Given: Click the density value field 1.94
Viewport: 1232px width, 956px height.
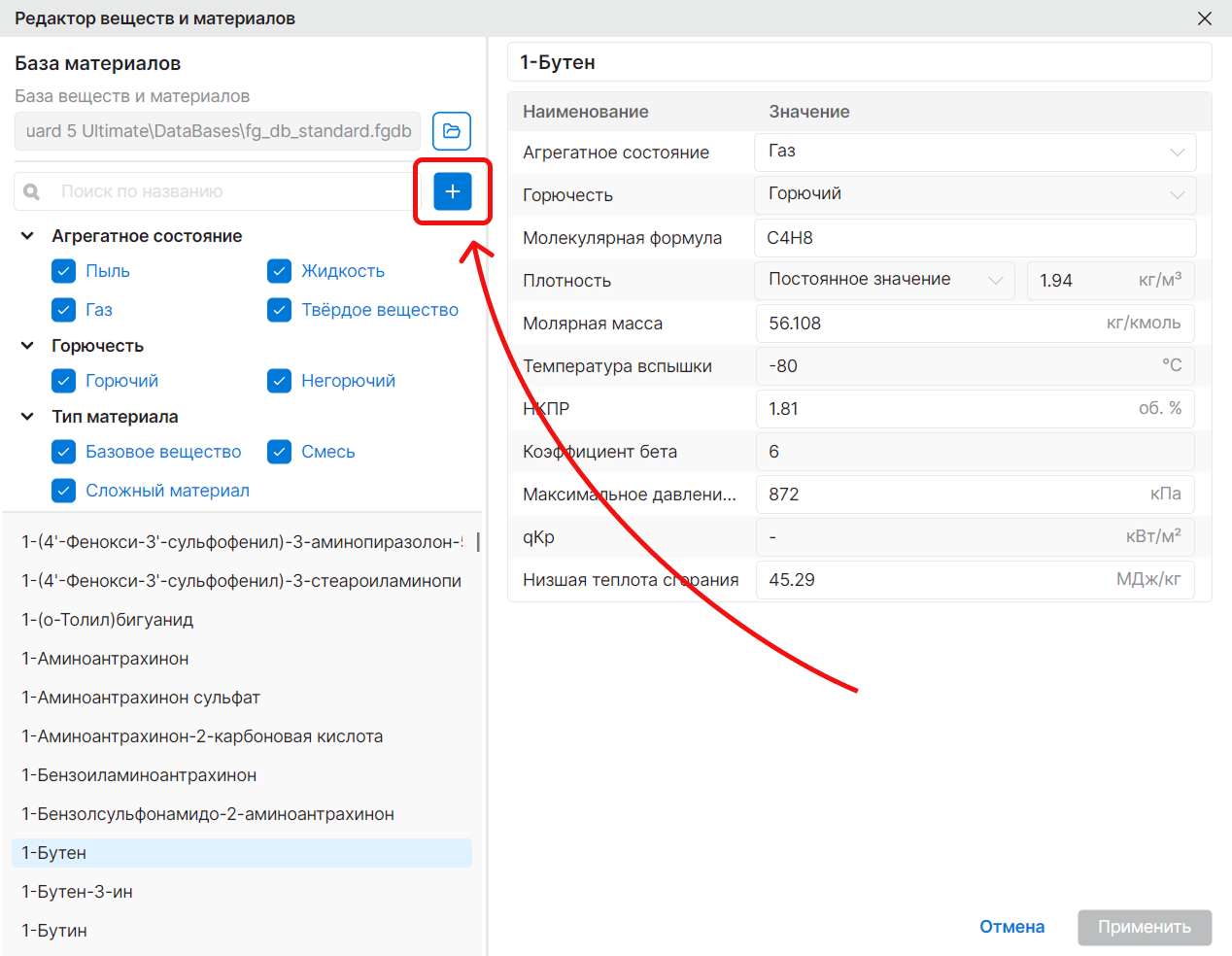Looking at the screenshot, I should pyautogui.click(x=1111, y=281).
